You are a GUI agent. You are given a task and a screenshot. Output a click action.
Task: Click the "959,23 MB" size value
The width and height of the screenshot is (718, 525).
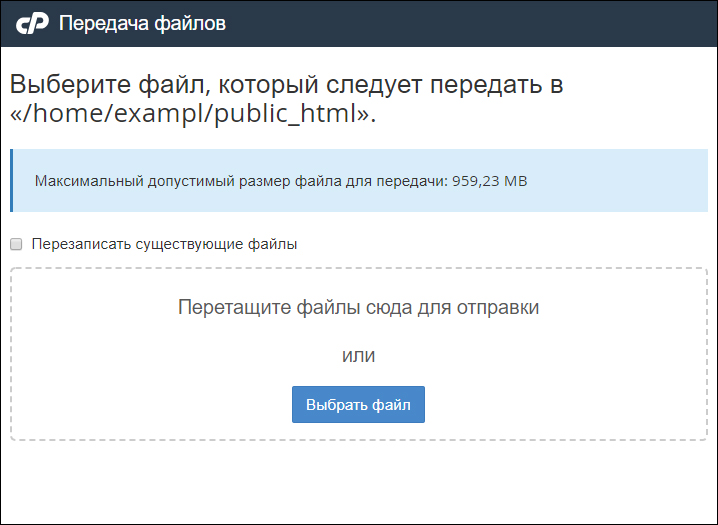click(490, 182)
